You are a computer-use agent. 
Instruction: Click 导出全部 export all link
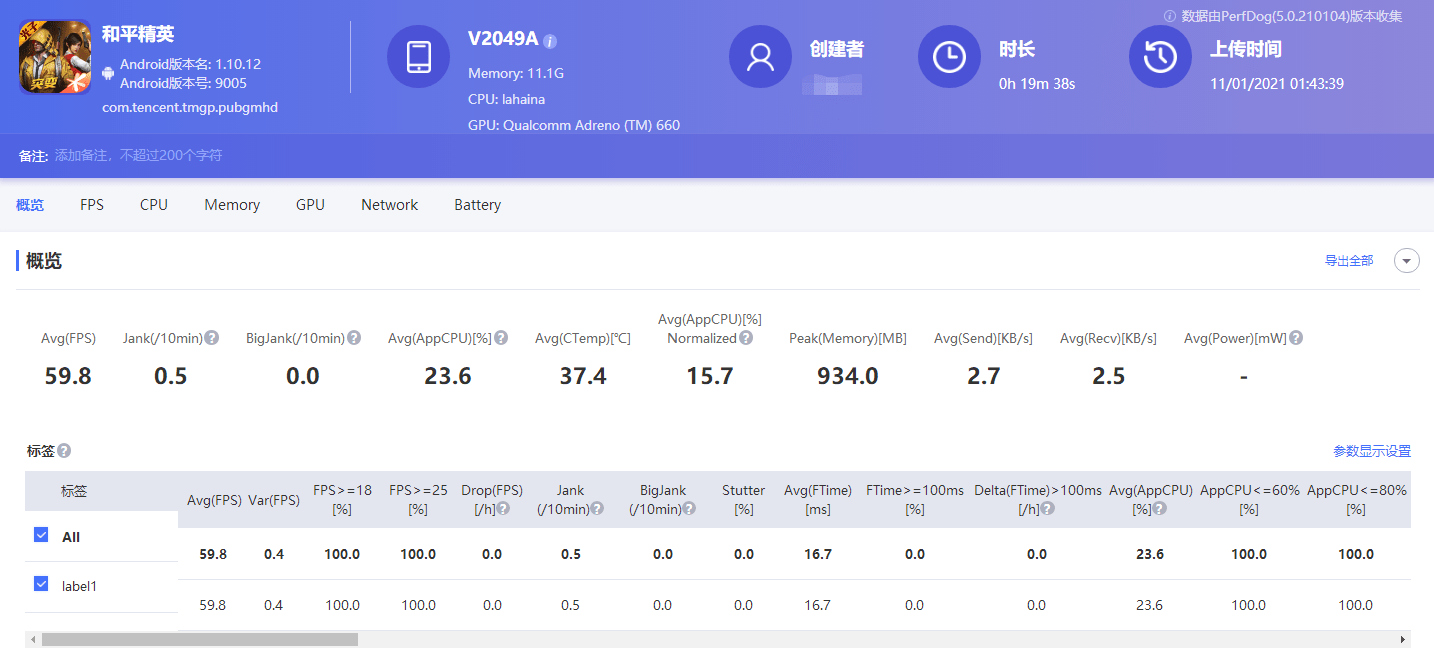(x=1349, y=261)
